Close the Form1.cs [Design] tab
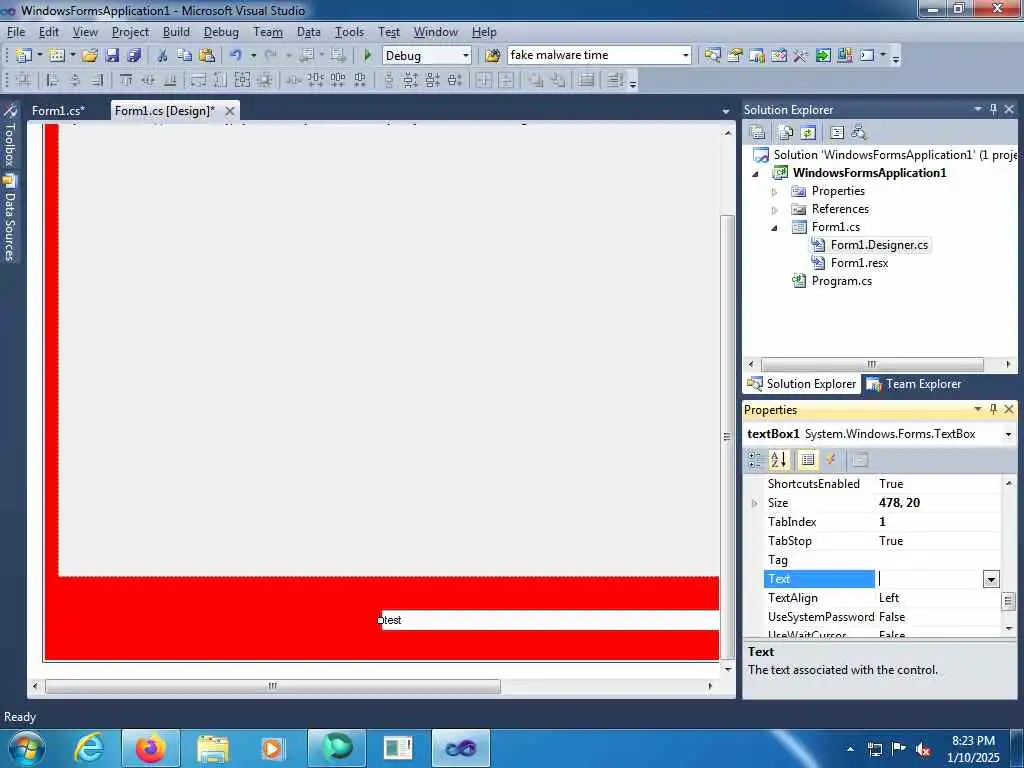This screenshot has height=768, width=1024. (x=229, y=111)
